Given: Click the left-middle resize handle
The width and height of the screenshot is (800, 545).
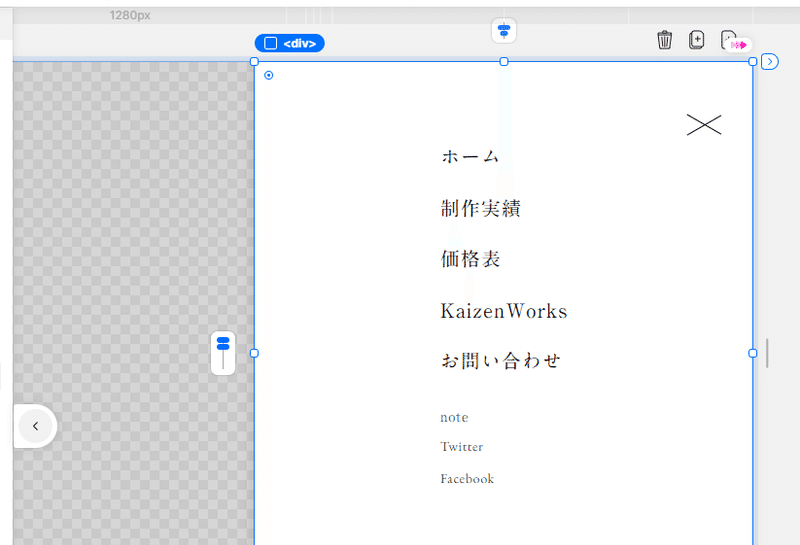Looking at the screenshot, I should pos(254,353).
